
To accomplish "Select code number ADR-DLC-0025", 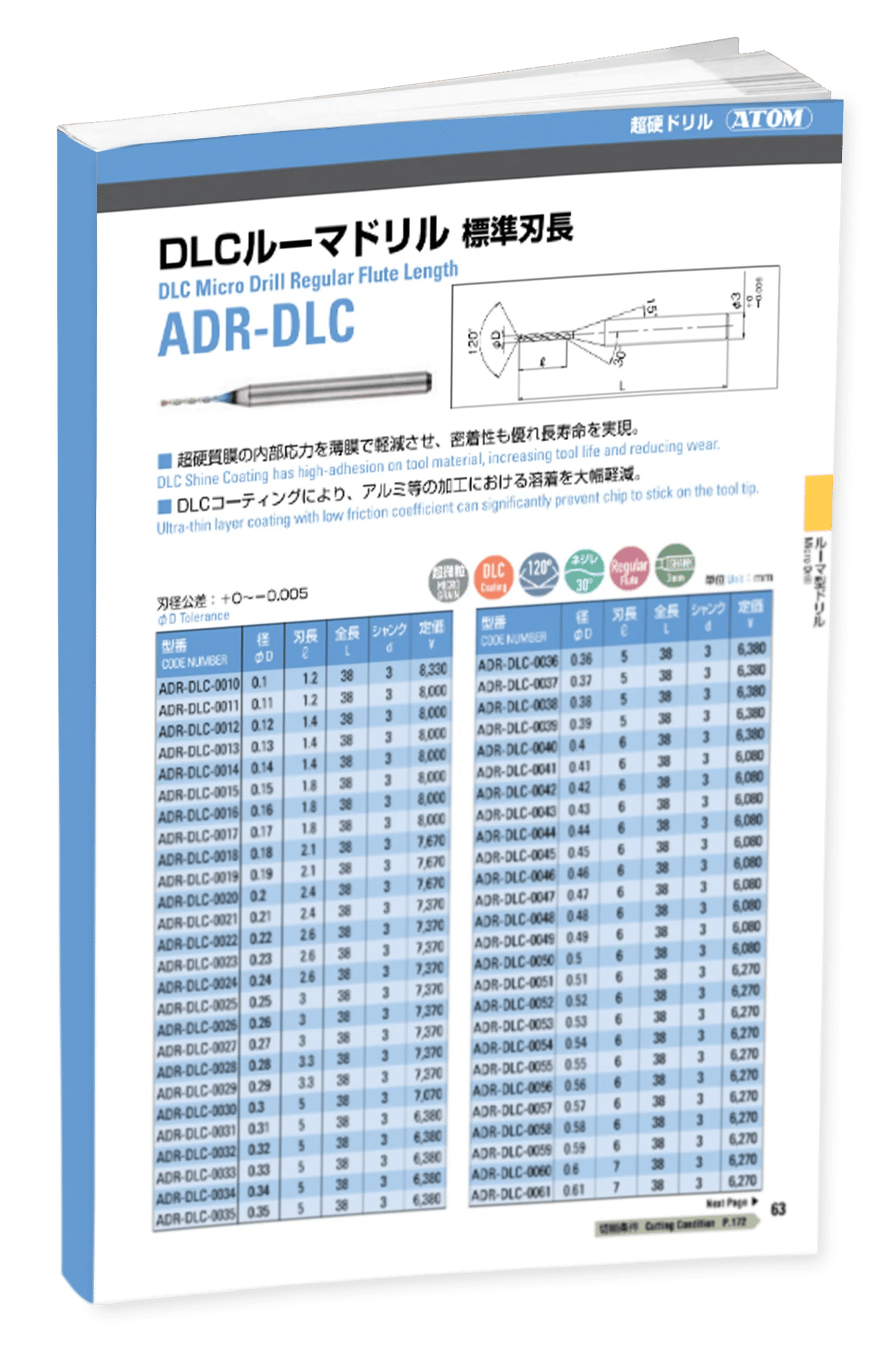I will (197, 1007).
